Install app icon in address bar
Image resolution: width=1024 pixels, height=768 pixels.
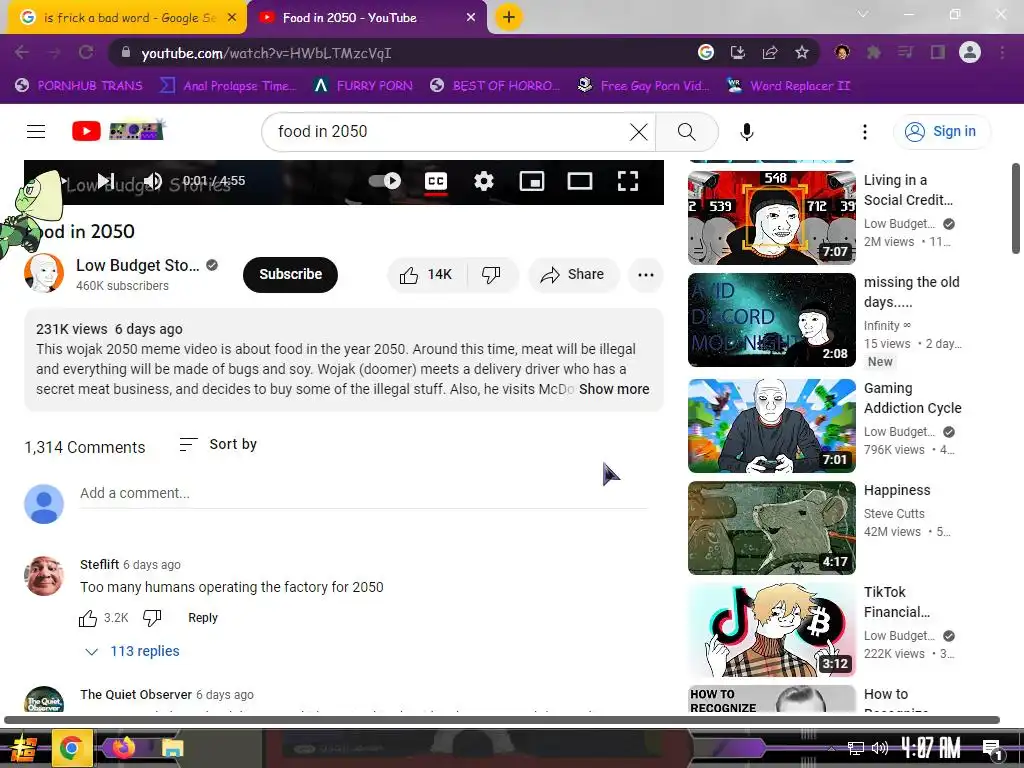pyautogui.click(x=738, y=52)
